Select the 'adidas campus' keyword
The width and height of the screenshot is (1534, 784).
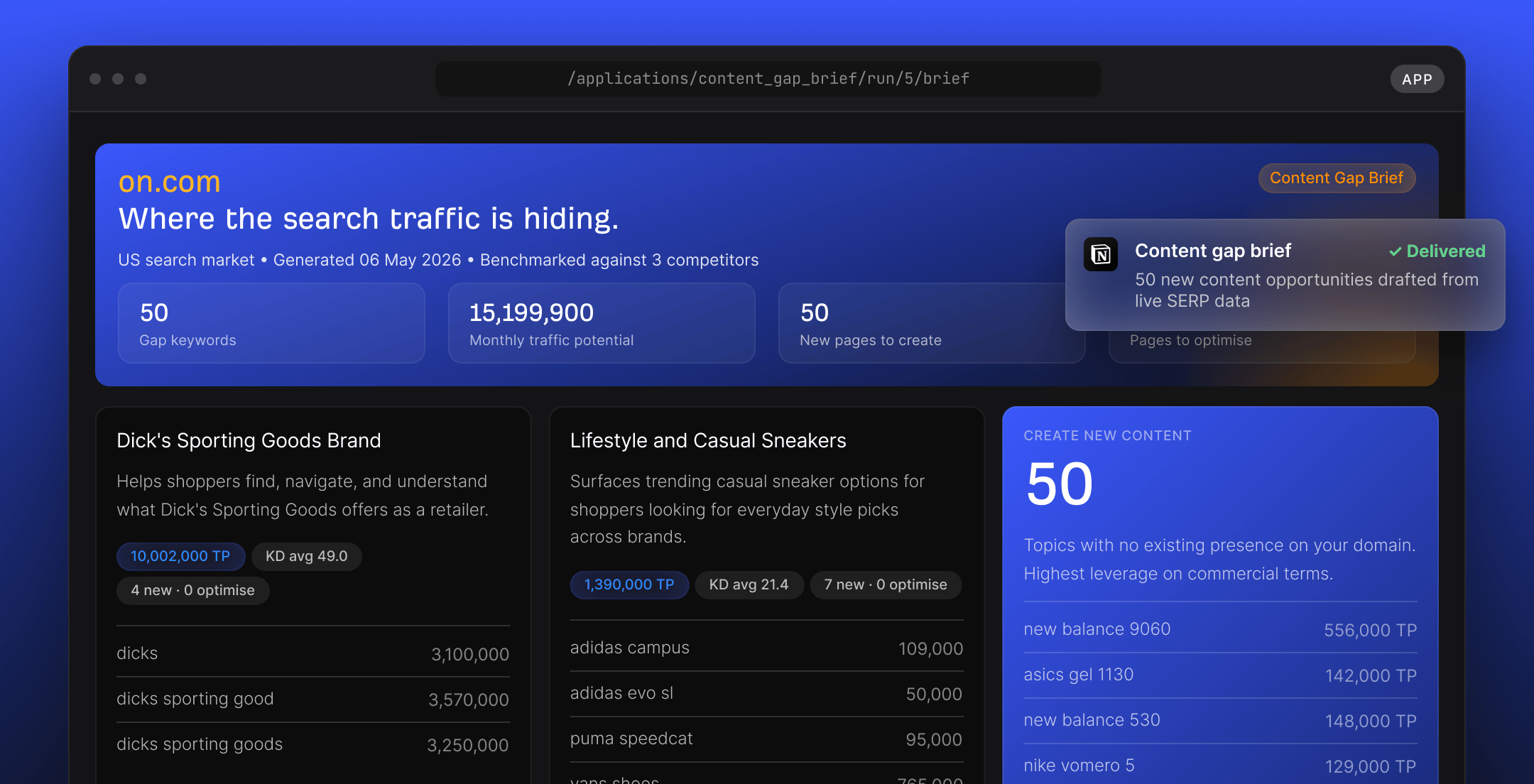pos(630,648)
